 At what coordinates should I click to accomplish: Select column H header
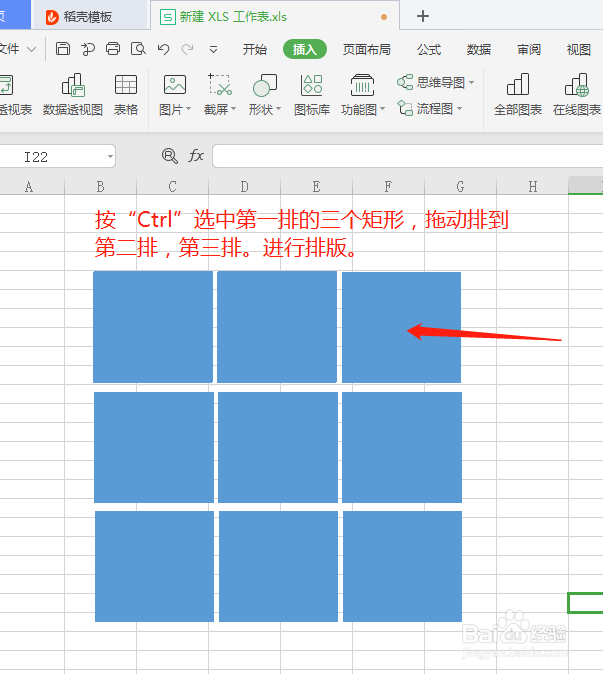pos(533,187)
